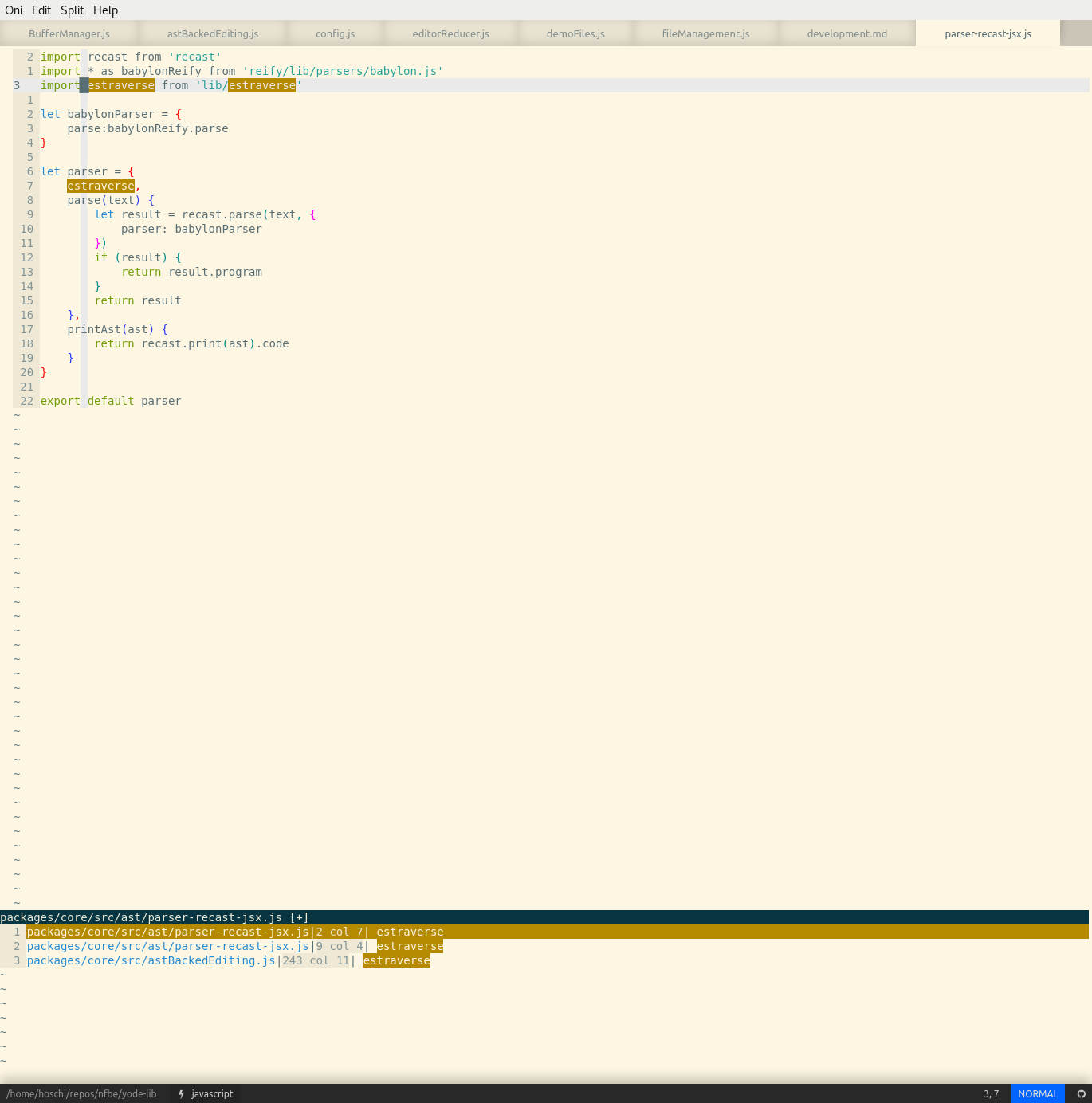Switch to the astBackedEditing.js tab
The image size is (1092, 1103).
pyautogui.click(x=213, y=33)
